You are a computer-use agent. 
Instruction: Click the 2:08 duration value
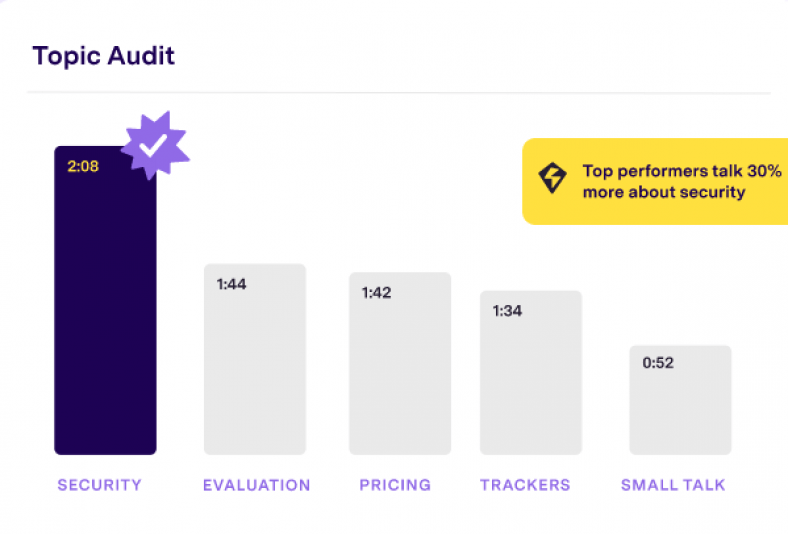[83, 166]
